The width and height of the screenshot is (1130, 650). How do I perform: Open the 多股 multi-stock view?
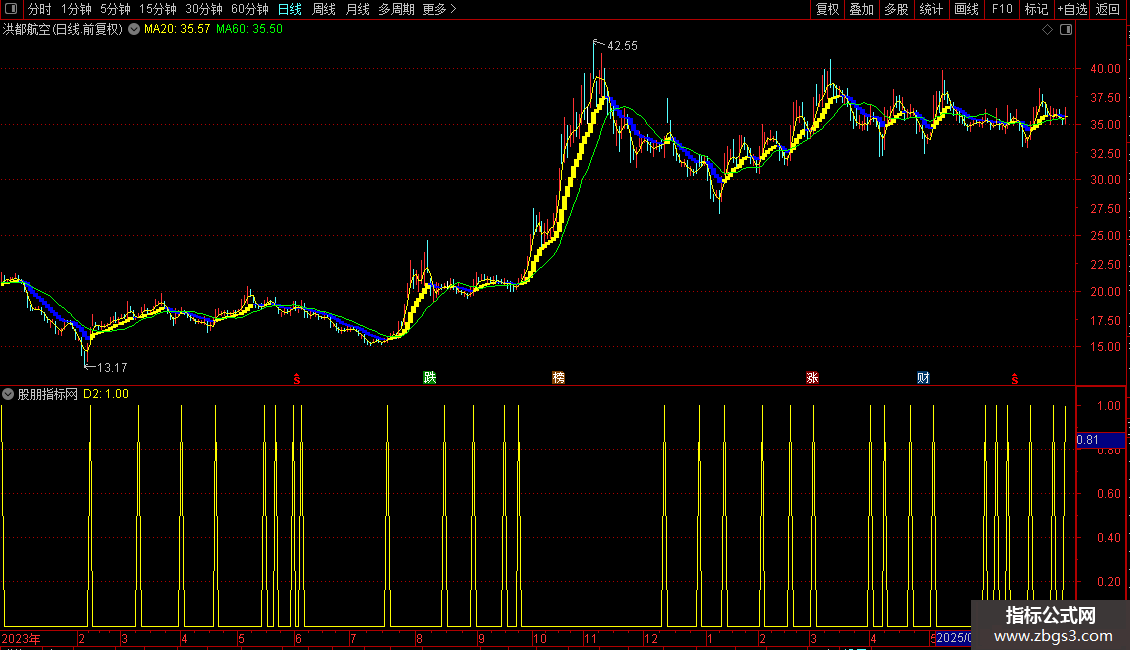tap(896, 9)
